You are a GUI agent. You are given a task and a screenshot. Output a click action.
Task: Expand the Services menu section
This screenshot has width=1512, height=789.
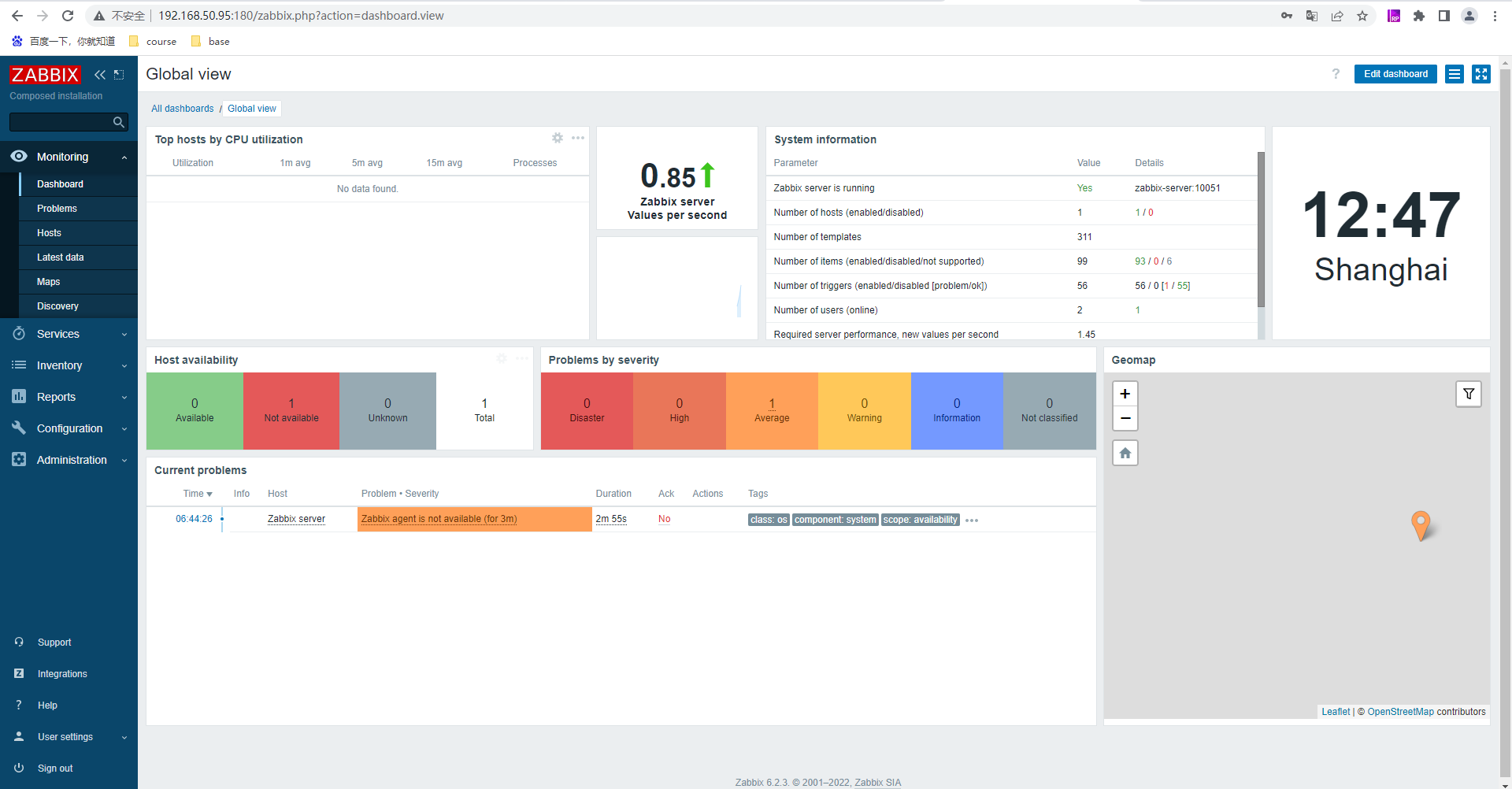pos(69,334)
